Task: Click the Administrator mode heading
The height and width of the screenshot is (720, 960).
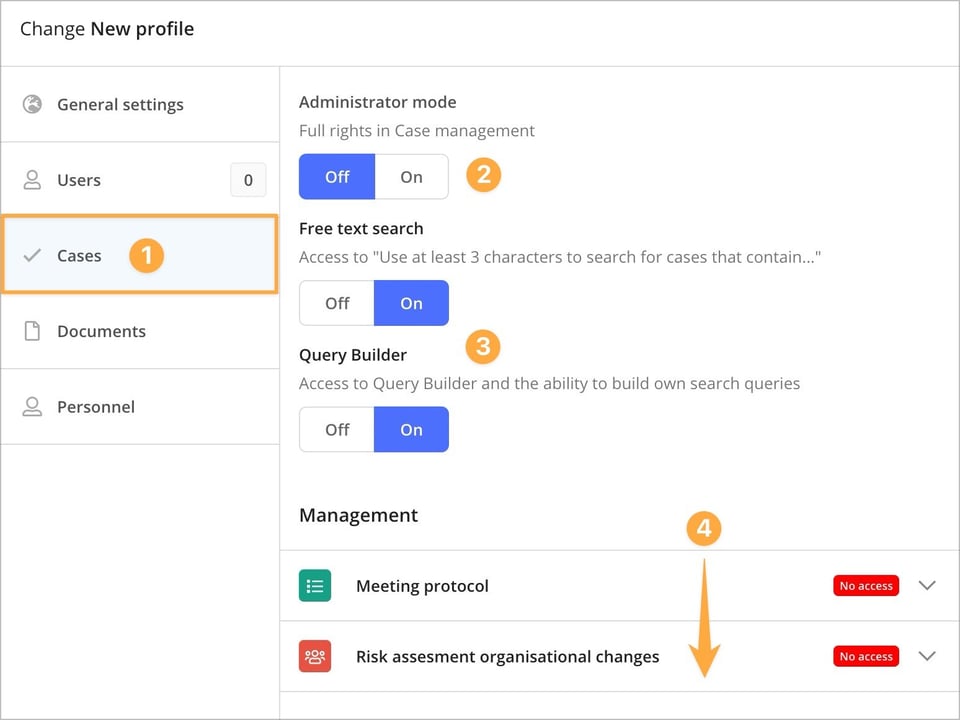Action: [x=378, y=102]
